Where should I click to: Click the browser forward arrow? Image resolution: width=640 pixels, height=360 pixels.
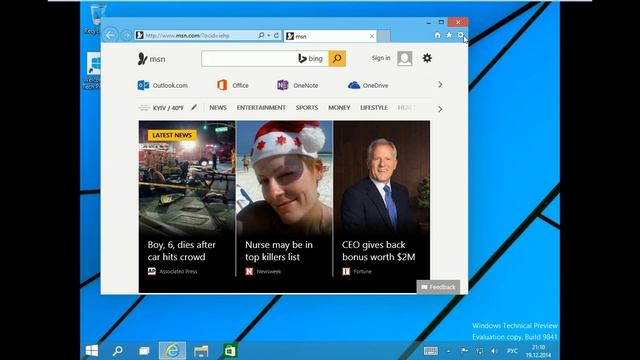click(127, 36)
